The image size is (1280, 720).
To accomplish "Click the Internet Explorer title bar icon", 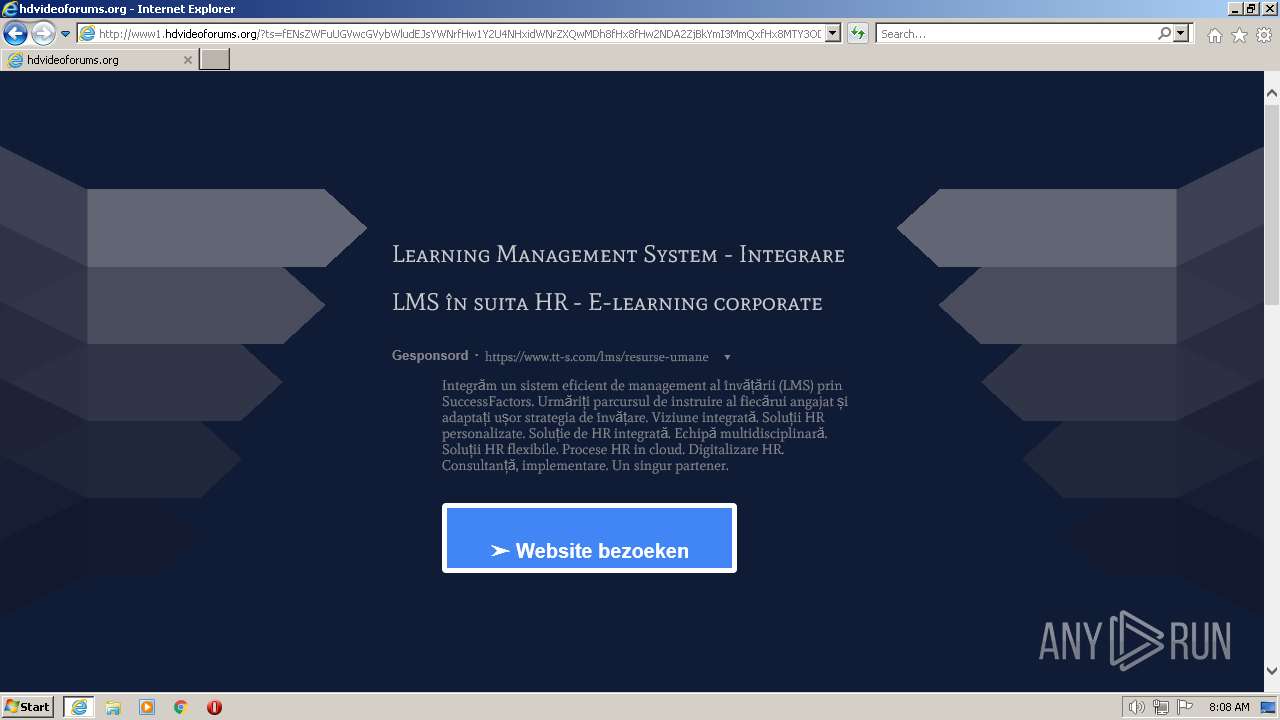I will pos(10,9).
